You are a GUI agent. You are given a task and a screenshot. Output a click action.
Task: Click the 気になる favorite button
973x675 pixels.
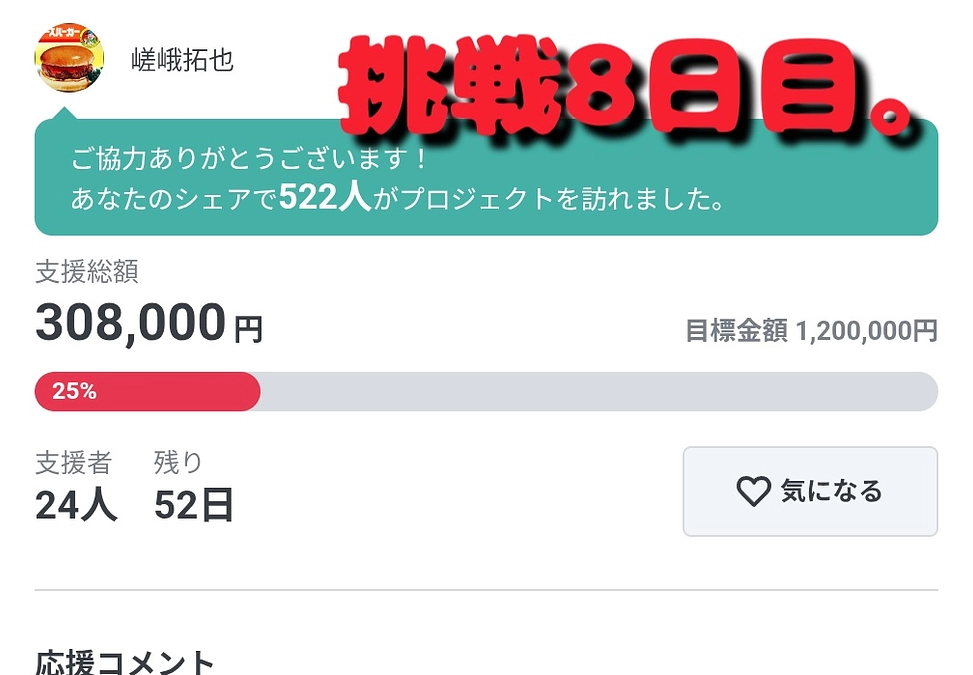(810, 492)
